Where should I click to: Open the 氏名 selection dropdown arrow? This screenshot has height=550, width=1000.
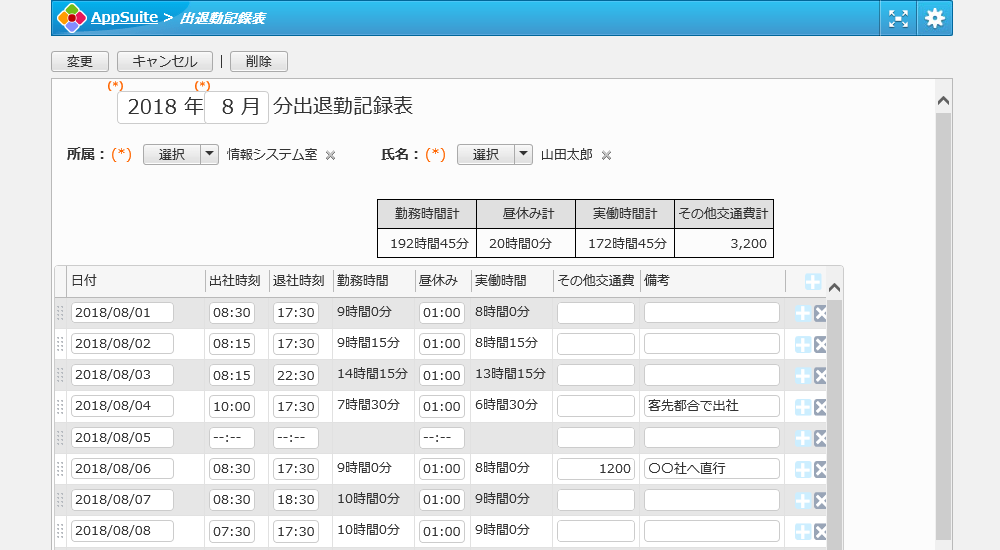click(523, 154)
